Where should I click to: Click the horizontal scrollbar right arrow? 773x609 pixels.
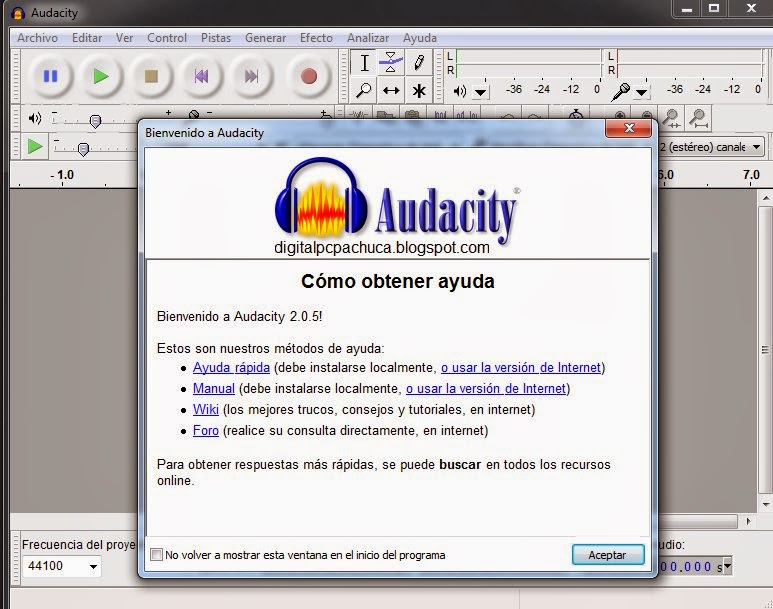pyautogui.click(x=748, y=521)
